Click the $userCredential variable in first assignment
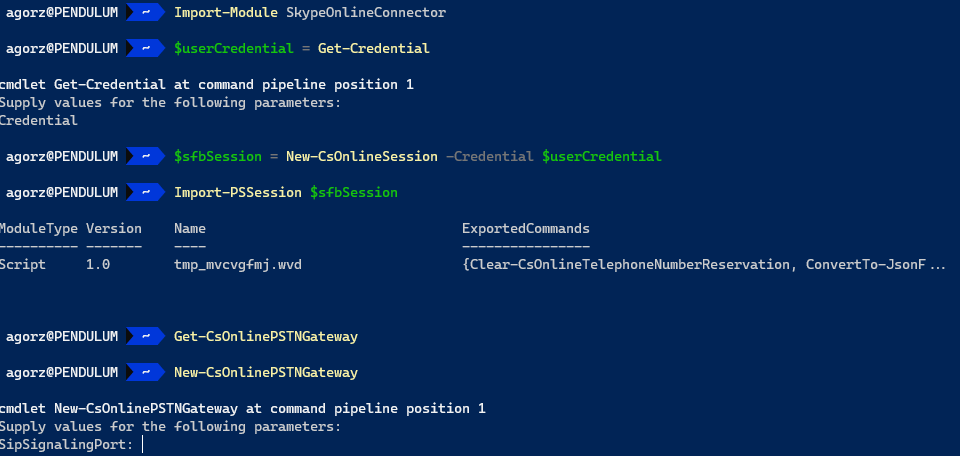Screen dimensions: 960x456 click(x=234, y=48)
